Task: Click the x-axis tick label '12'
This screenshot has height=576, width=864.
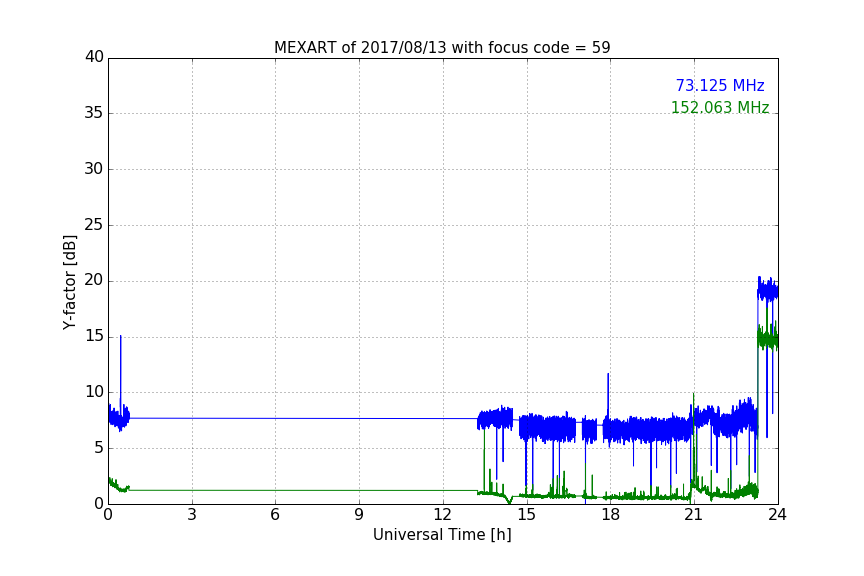Action: tap(442, 515)
